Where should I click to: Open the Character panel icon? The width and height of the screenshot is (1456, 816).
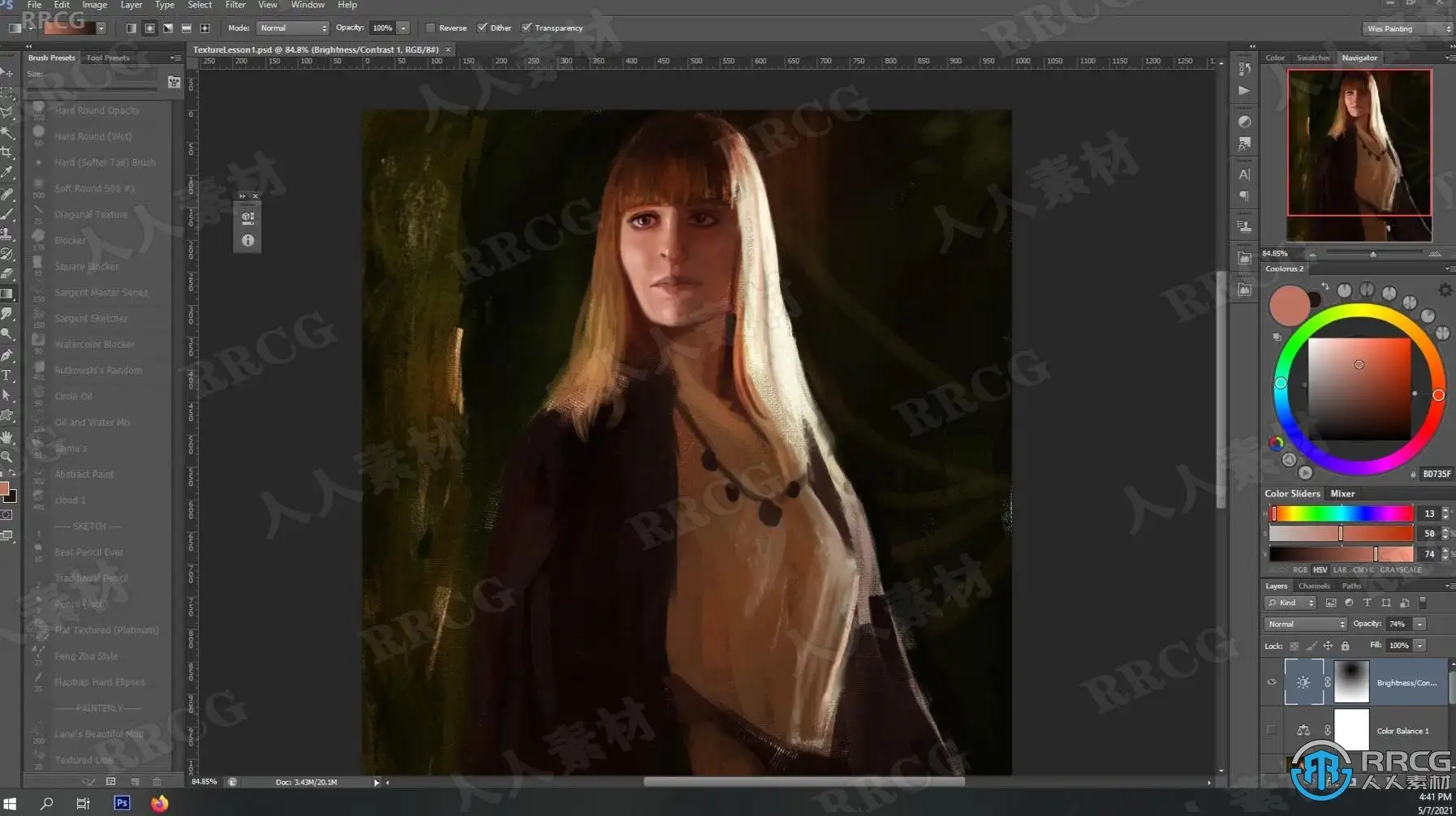(x=1244, y=174)
